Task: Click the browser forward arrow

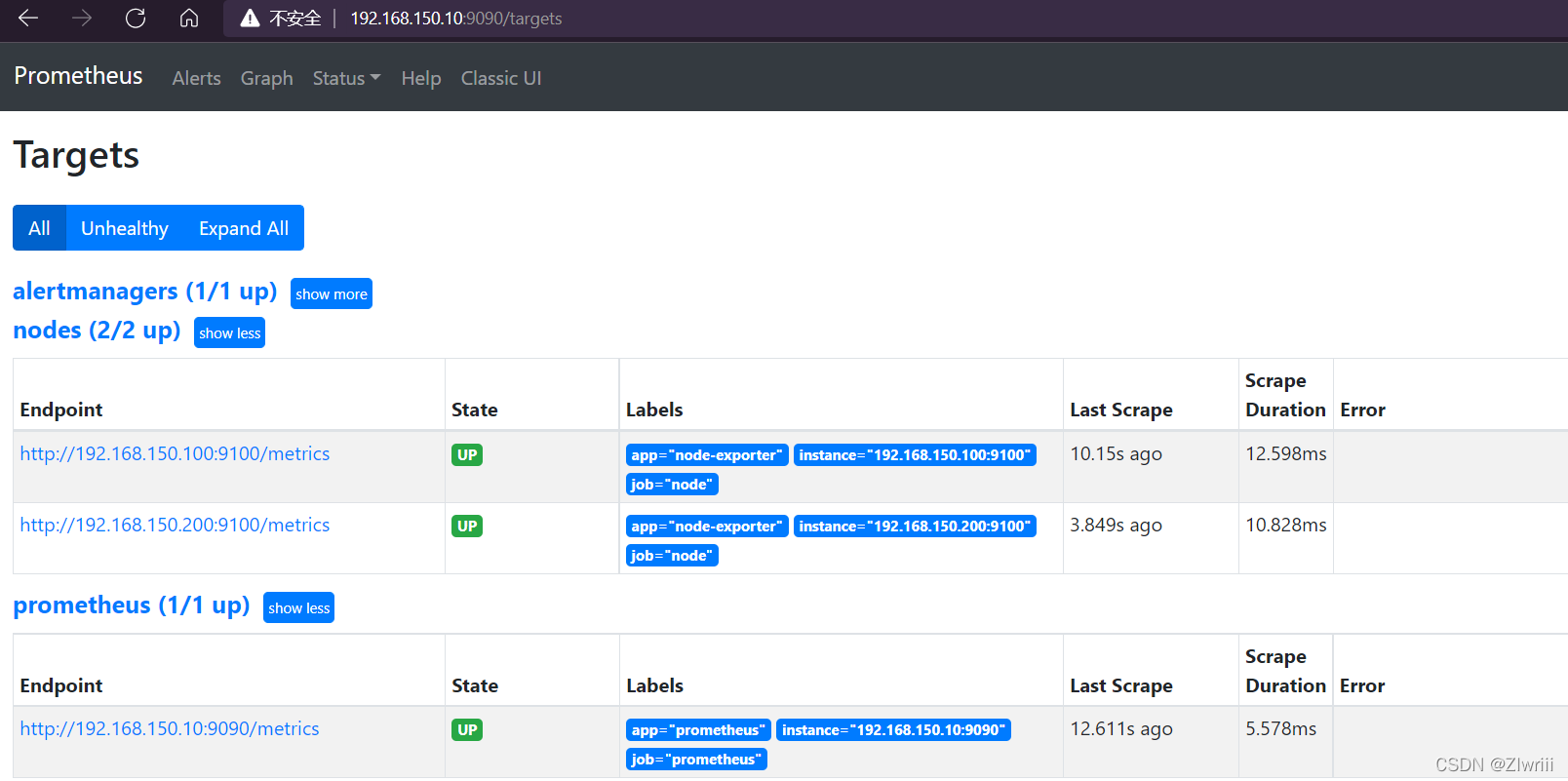Action: (x=82, y=18)
